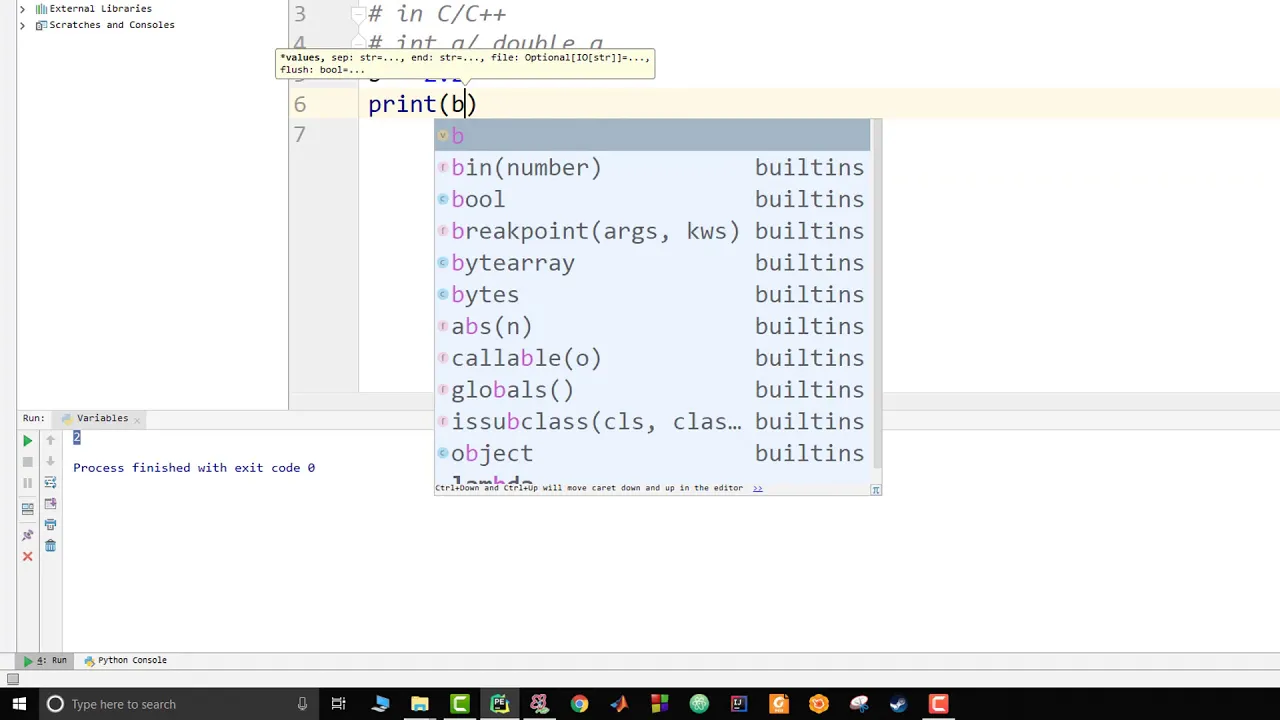Expand Scratches and Consoles node
Screen dimensions: 1280x720
coord(22,25)
